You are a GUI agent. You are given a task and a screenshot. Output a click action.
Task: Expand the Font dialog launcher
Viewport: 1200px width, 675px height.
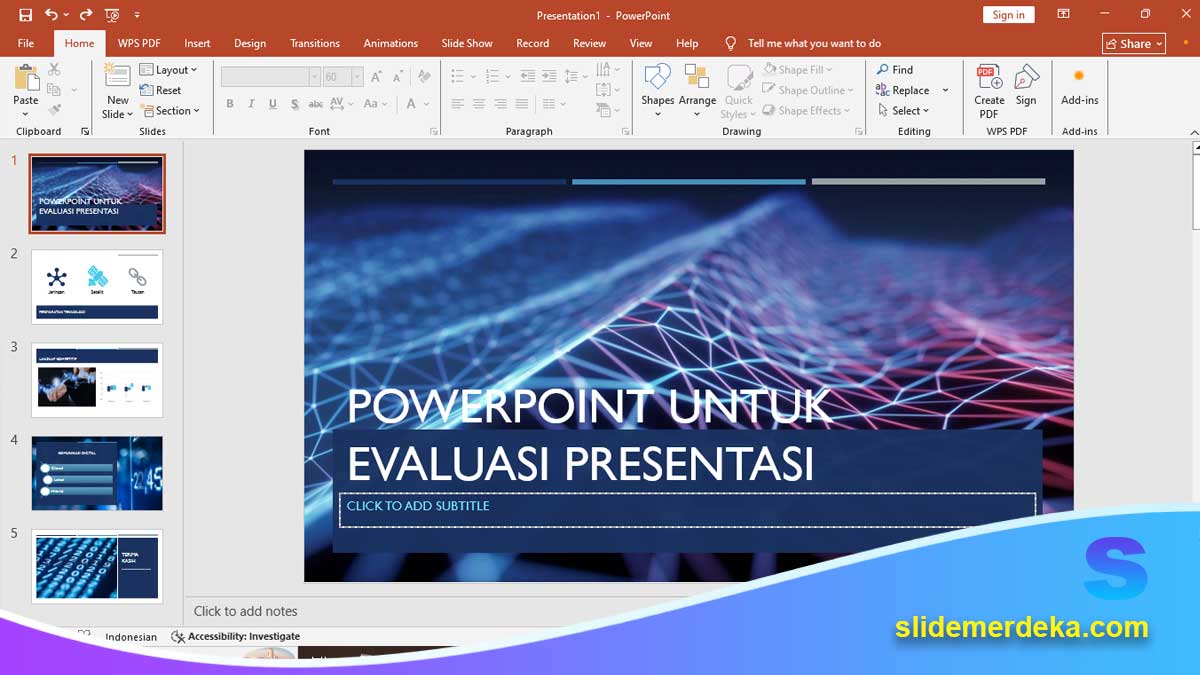[434, 131]
